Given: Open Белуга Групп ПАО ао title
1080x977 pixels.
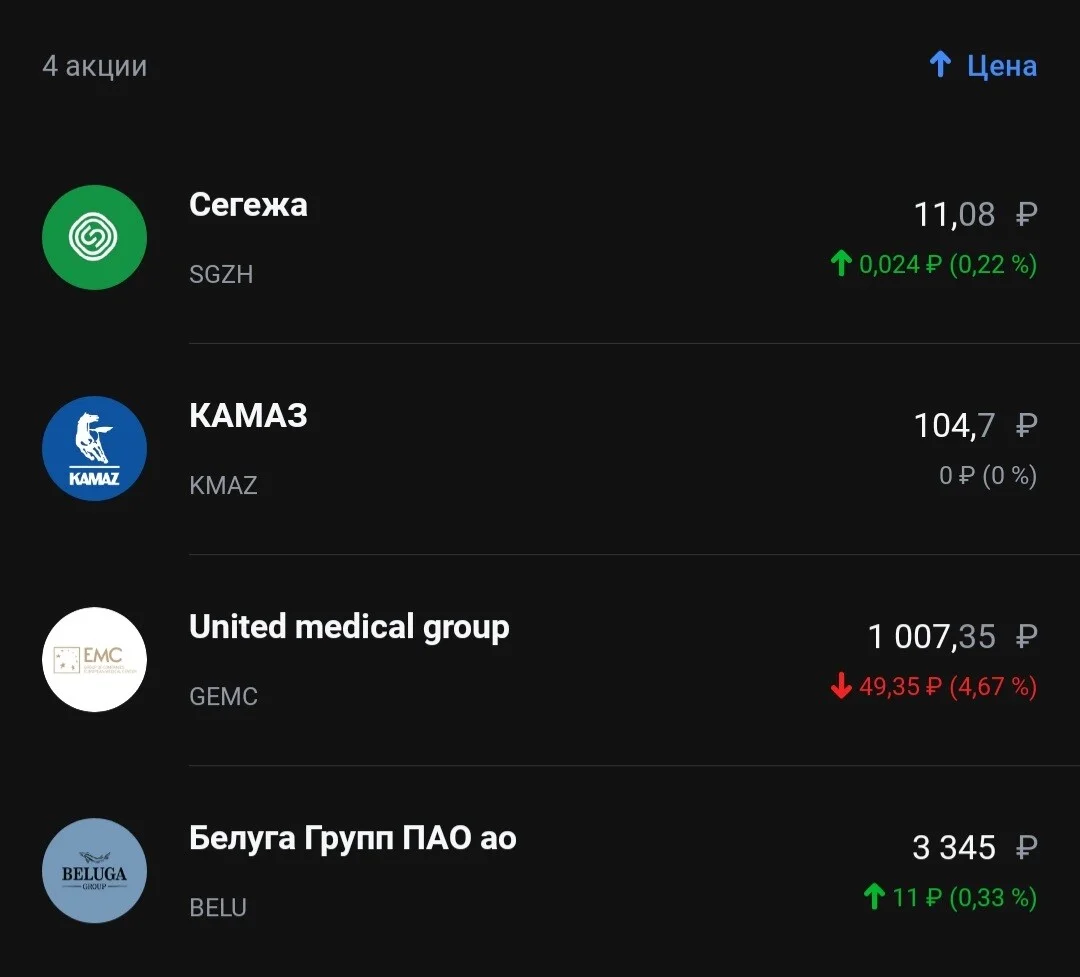Looking at the screenshot, I should [353, 839].
